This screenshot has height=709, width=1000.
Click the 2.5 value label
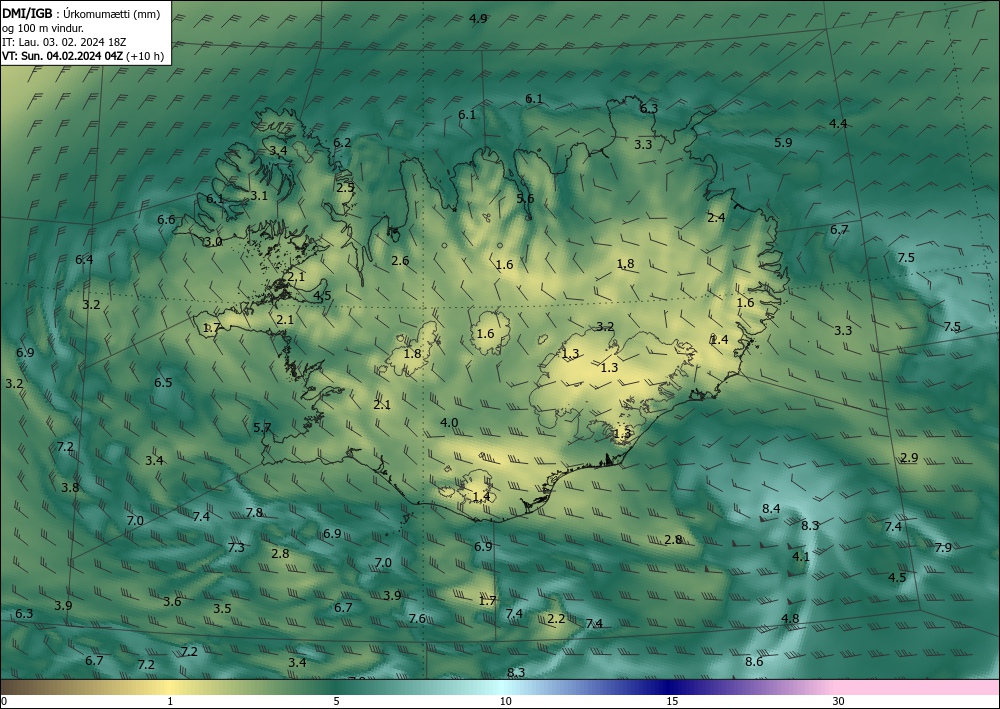tap(345, 187)
